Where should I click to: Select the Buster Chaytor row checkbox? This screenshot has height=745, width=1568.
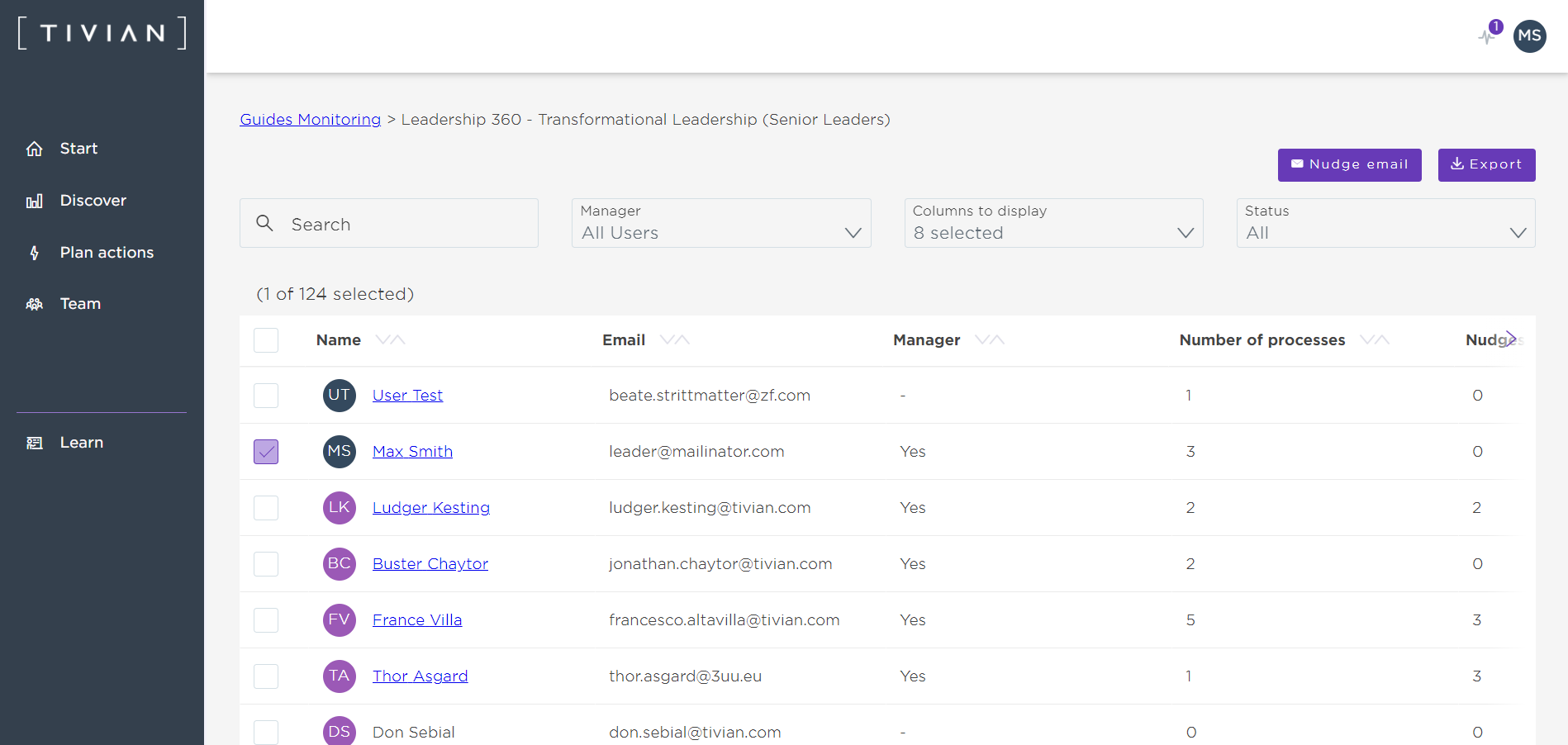(266, 564)
